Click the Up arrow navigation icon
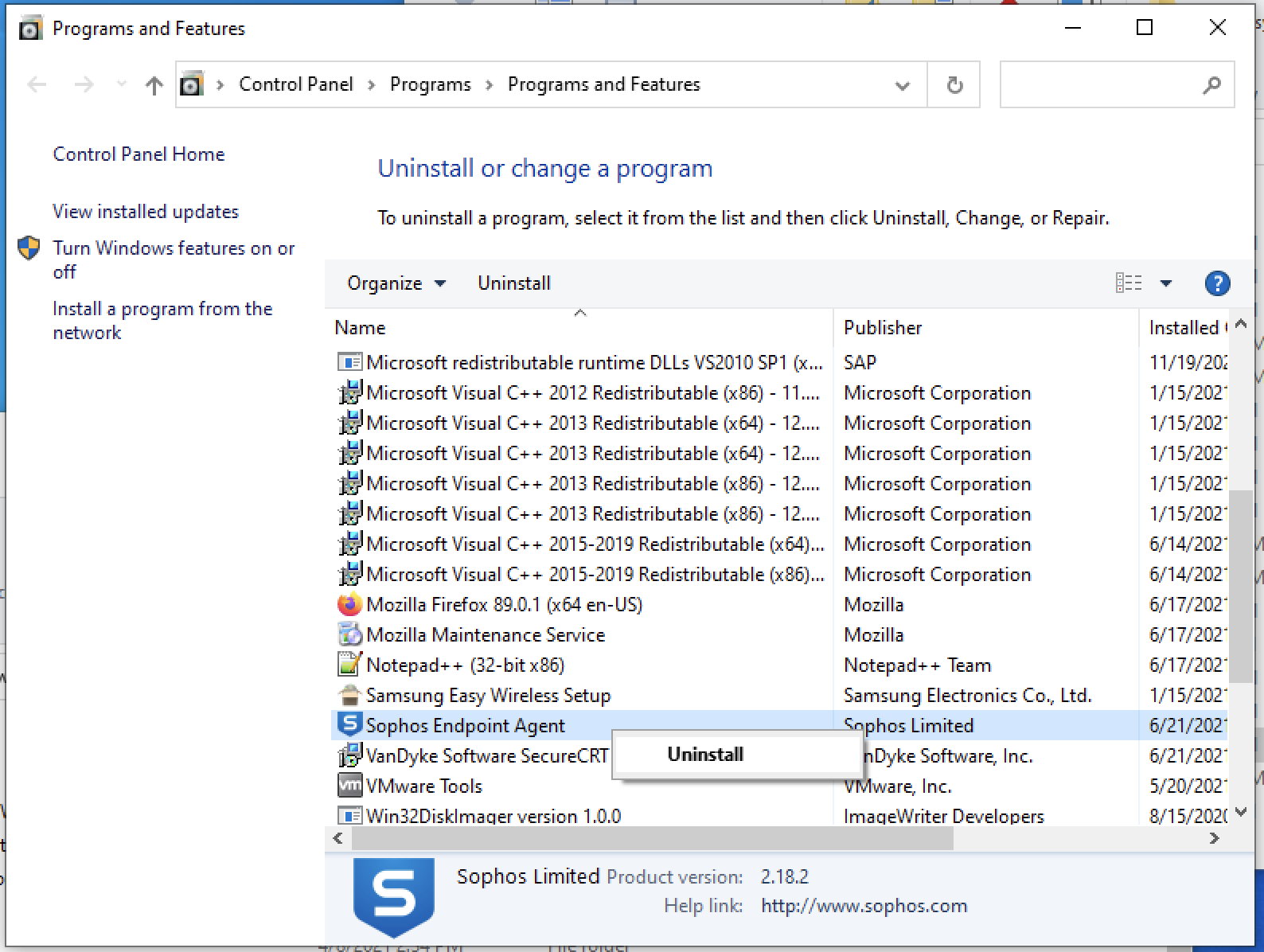 pos(154,85)
